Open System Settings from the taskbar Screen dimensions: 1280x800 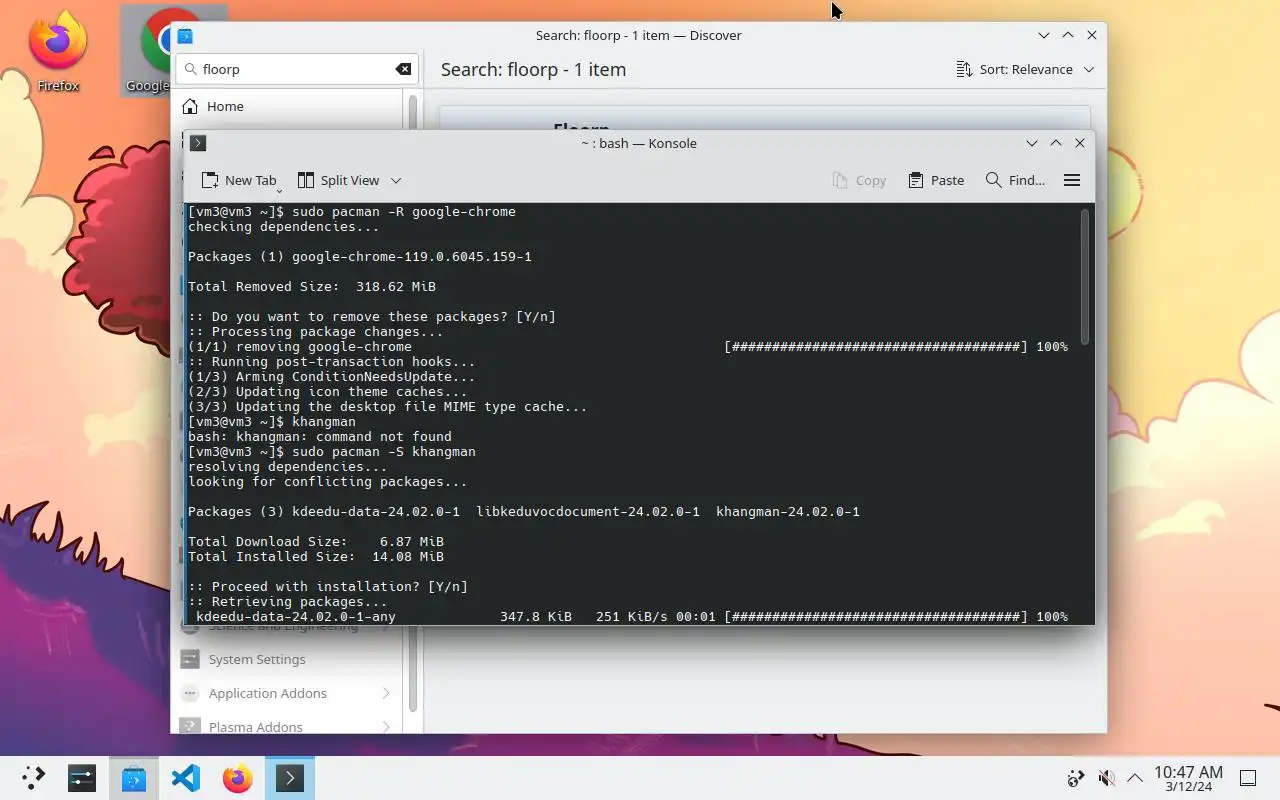[x=82, y=778]
